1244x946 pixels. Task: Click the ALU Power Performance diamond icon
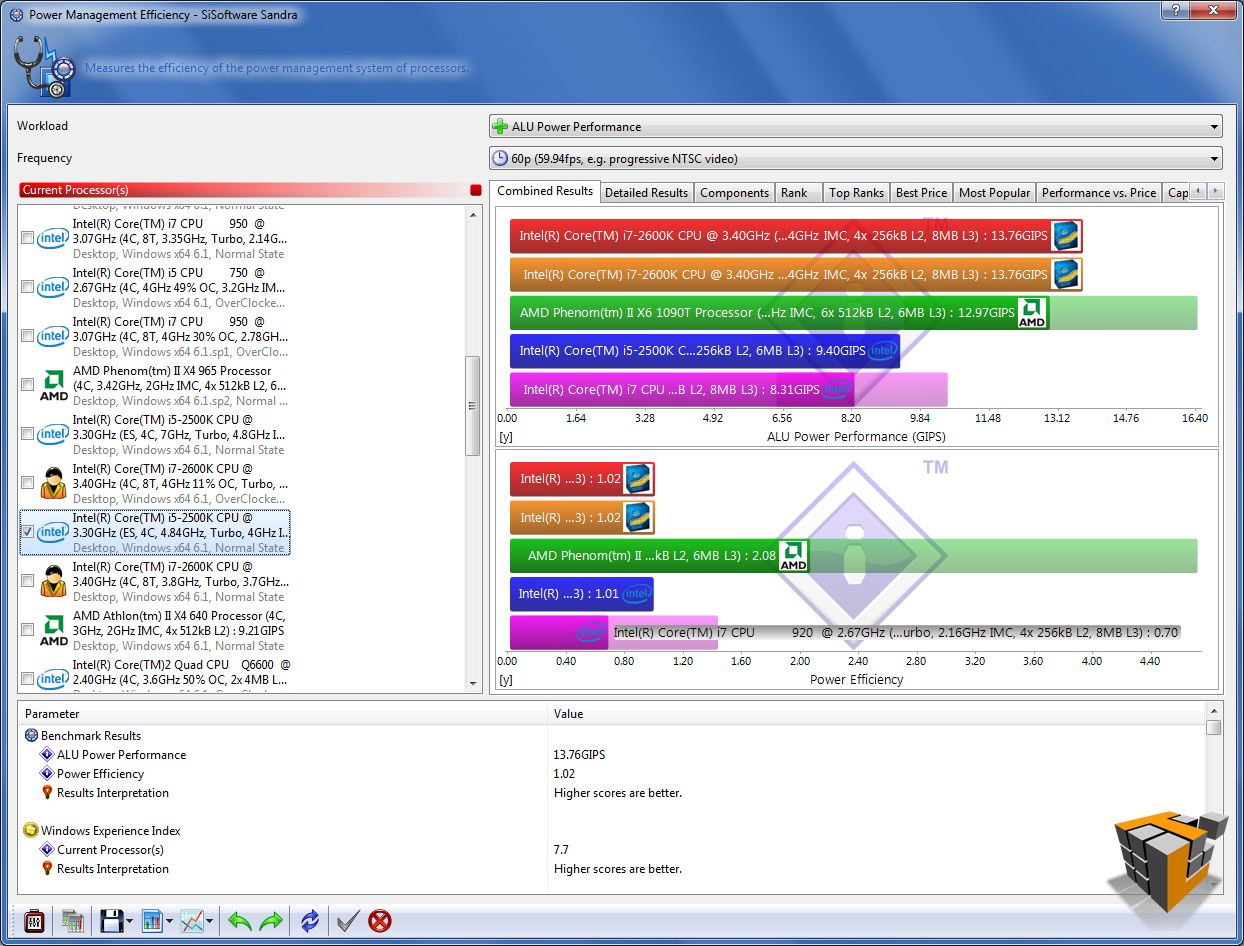(47, 755)
